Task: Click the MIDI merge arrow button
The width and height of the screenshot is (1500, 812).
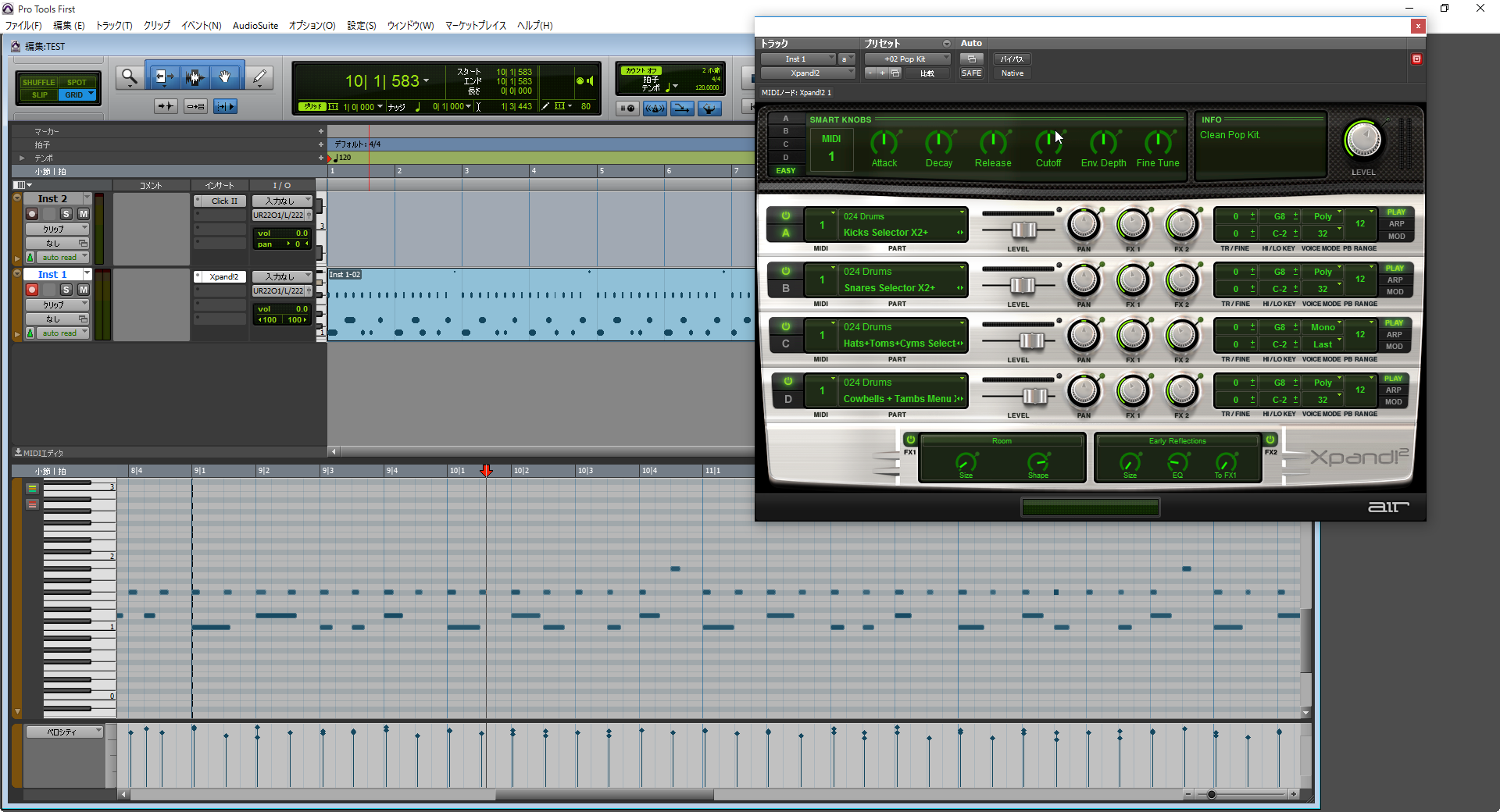Action: pos(682,109)
